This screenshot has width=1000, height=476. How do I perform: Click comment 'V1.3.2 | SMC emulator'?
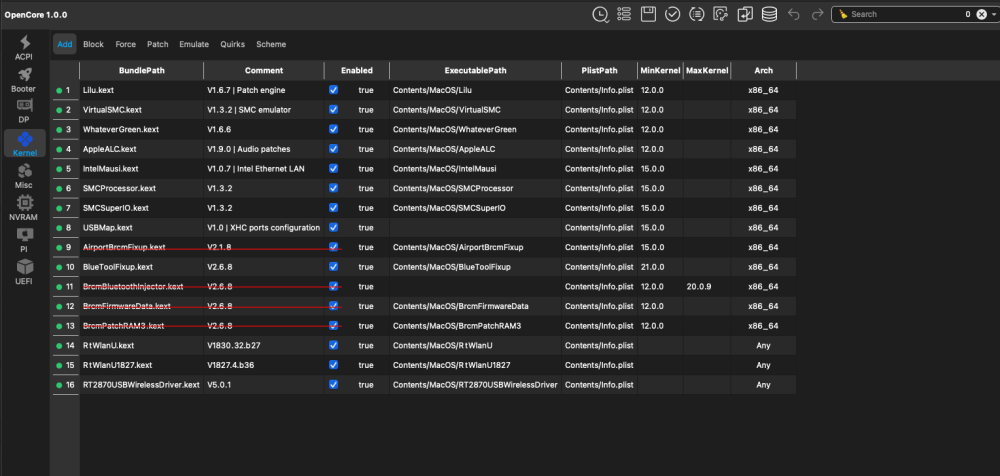[249, 110]
